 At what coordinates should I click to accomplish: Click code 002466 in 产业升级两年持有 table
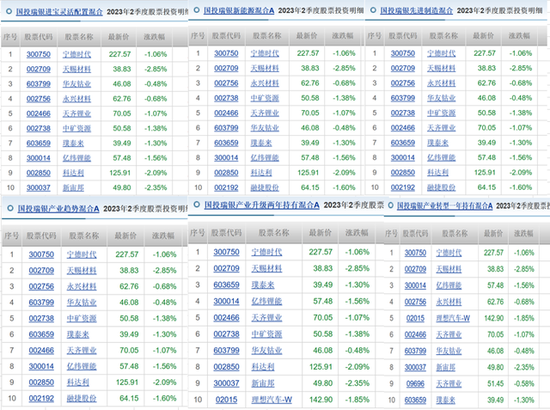[226, 318]
